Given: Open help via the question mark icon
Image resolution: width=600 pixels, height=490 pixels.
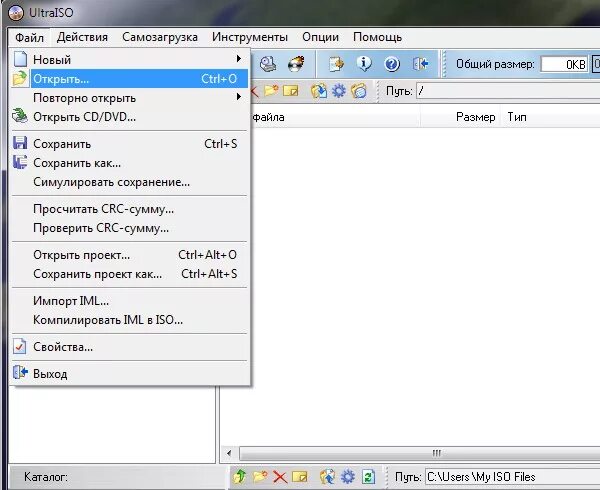Looking at the screenshot, I should 392,64.
